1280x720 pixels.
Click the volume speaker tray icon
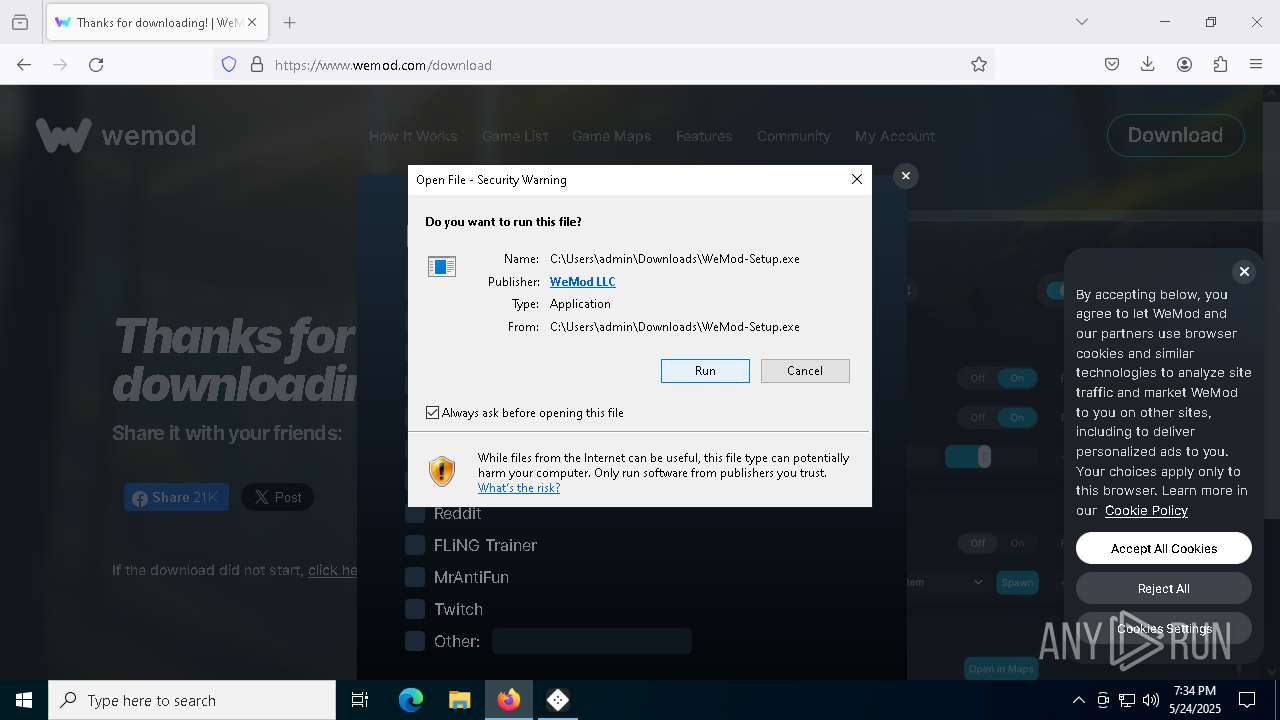coord(1151,700)
